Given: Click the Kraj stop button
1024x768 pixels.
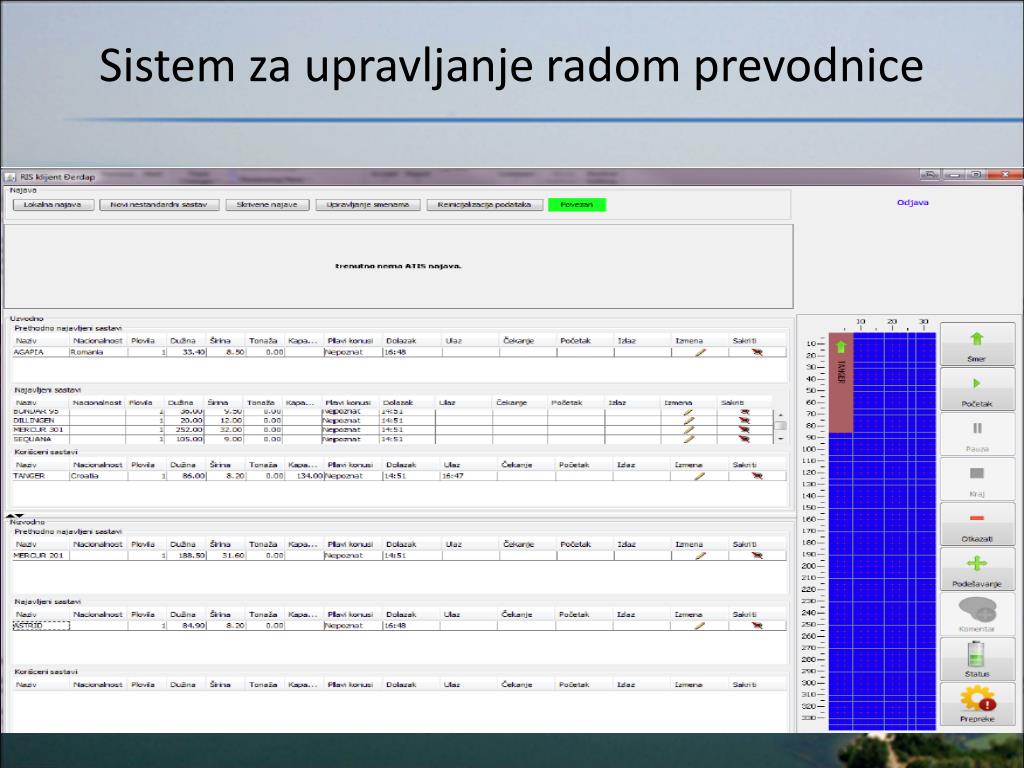Looking at the screenshot, I should pyautogui.click(x=977, y=479).
